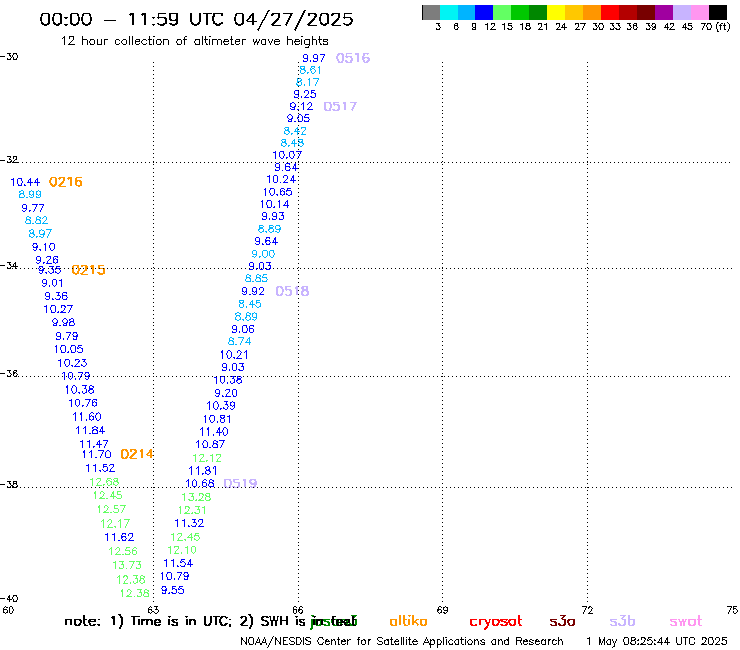This screenshot has height=650, width=740.
Task: Click the latitude axis label -36
Action: tap(9, 374)
